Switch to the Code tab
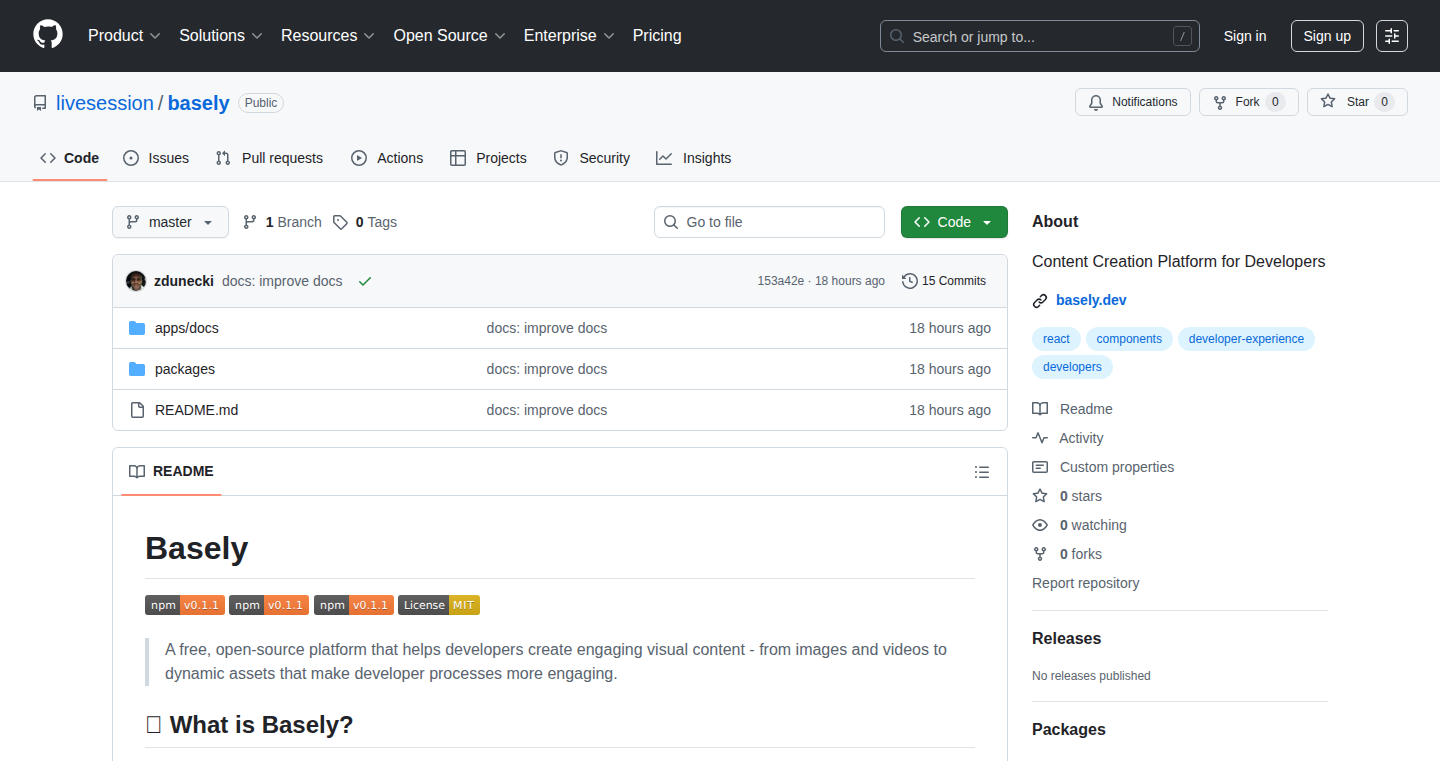The height and width of the screenshot is (761, 1440). click(70, 158)
